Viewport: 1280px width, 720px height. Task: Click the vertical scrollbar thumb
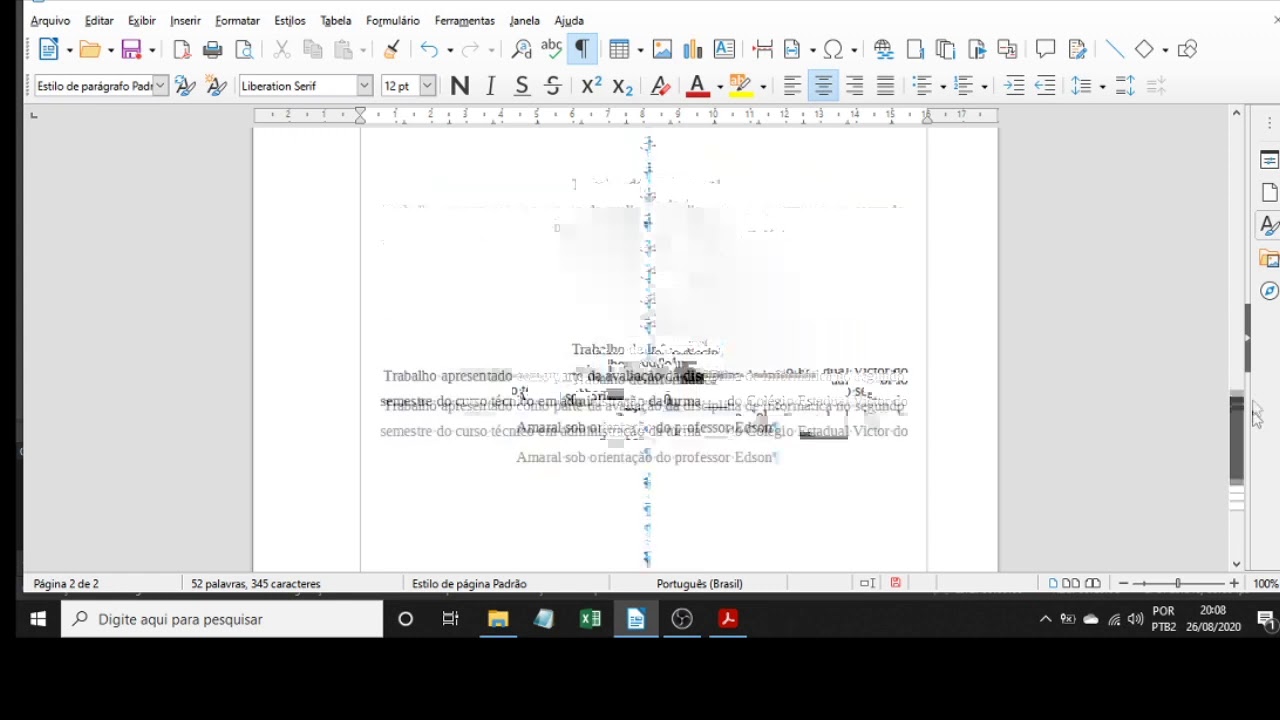coord(1237,440)
